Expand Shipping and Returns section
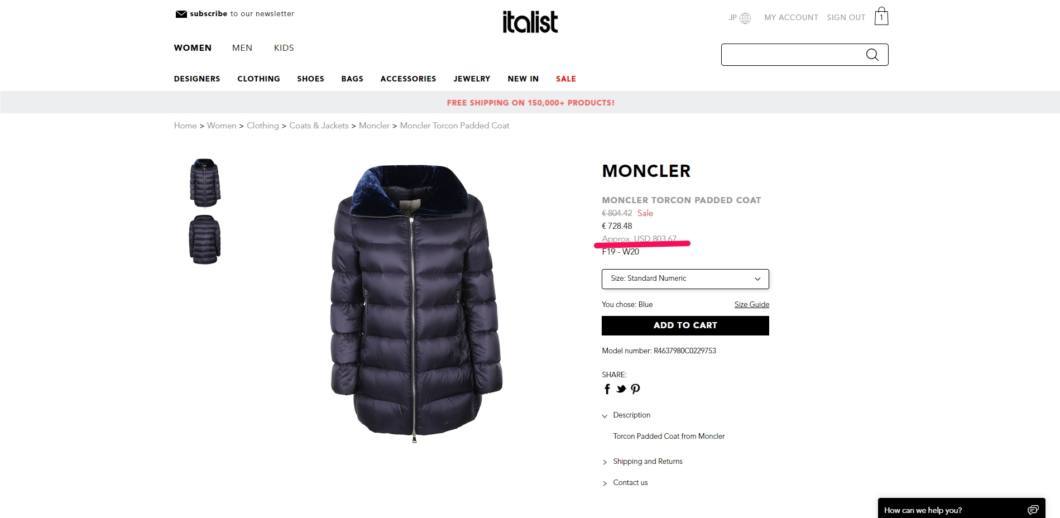Image resolution: width=1060 pixels, height=518 pixels. coord(642,461)
